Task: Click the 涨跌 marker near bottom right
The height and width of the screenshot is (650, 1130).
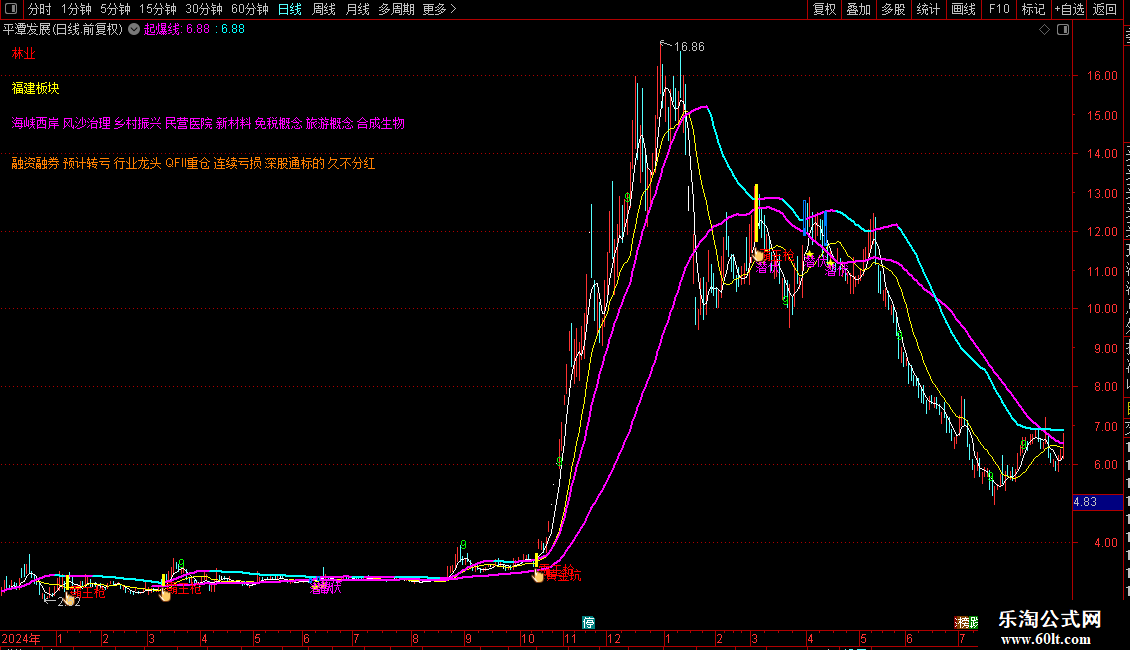Action: [966, 623]
